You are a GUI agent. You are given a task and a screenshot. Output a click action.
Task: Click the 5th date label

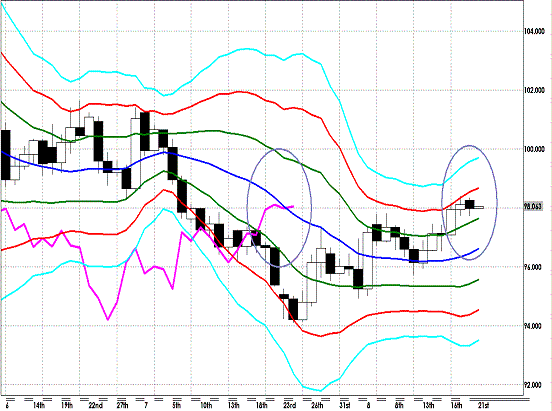177,405
